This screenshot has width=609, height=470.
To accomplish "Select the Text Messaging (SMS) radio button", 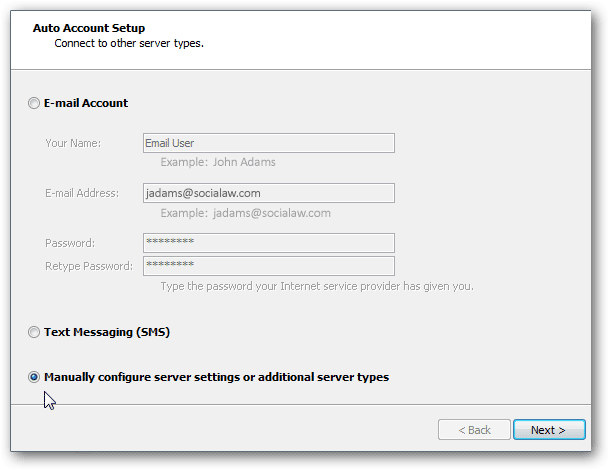I will (x=34, y=332).
